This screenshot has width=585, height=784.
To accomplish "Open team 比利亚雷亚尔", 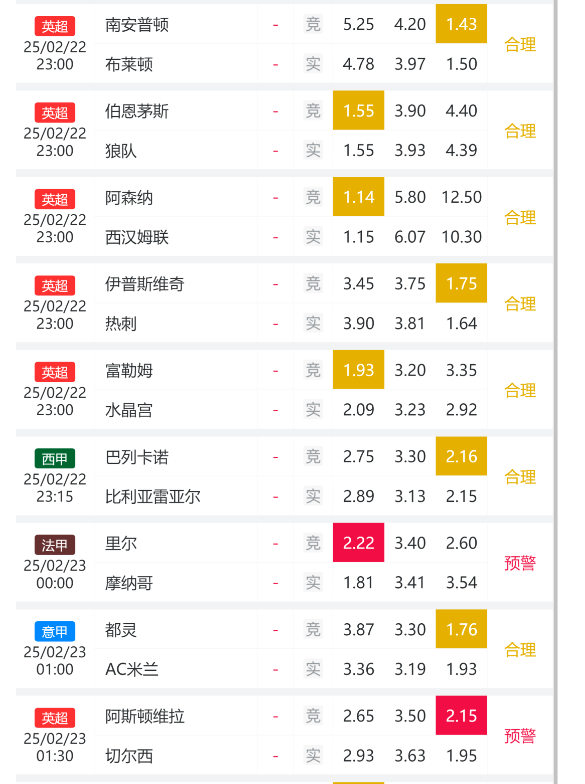I will [x=152, y=496].
